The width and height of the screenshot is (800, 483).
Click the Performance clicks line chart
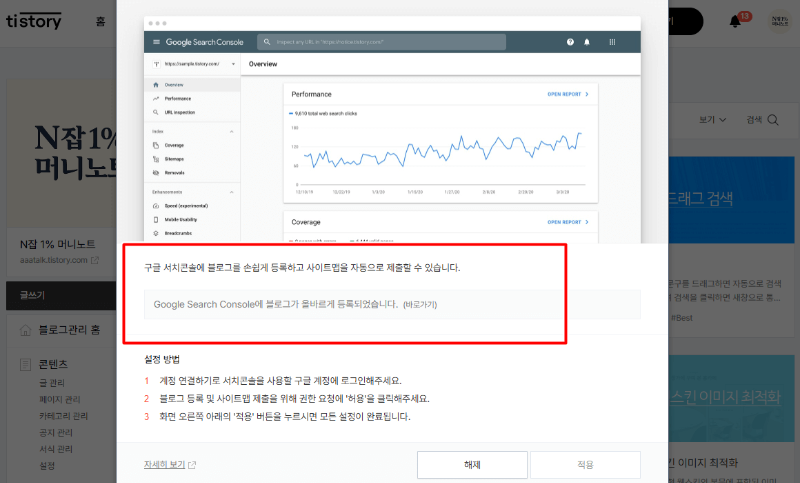click(442, 151)
